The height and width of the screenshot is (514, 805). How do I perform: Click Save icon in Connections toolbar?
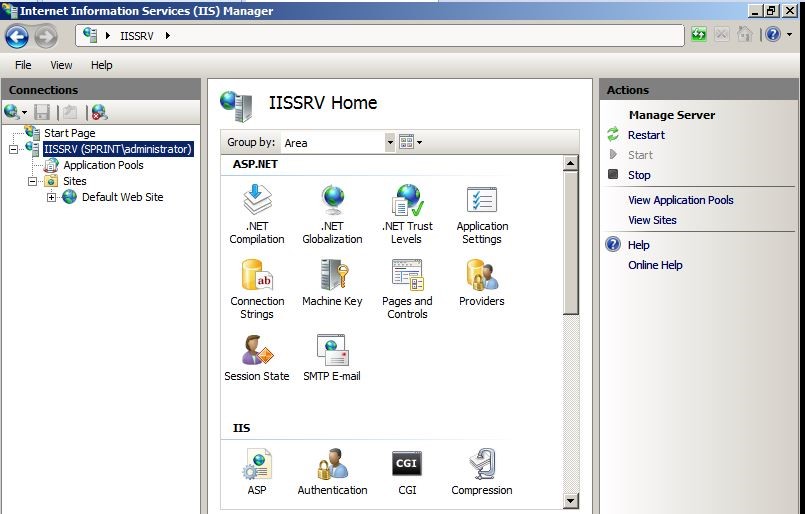point(42,112)
